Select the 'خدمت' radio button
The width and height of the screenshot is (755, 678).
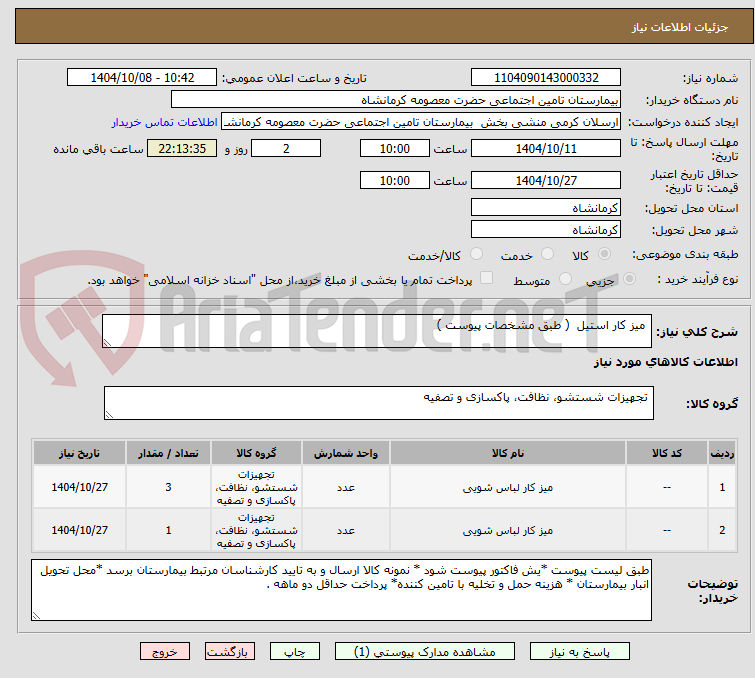click(547, 254)
